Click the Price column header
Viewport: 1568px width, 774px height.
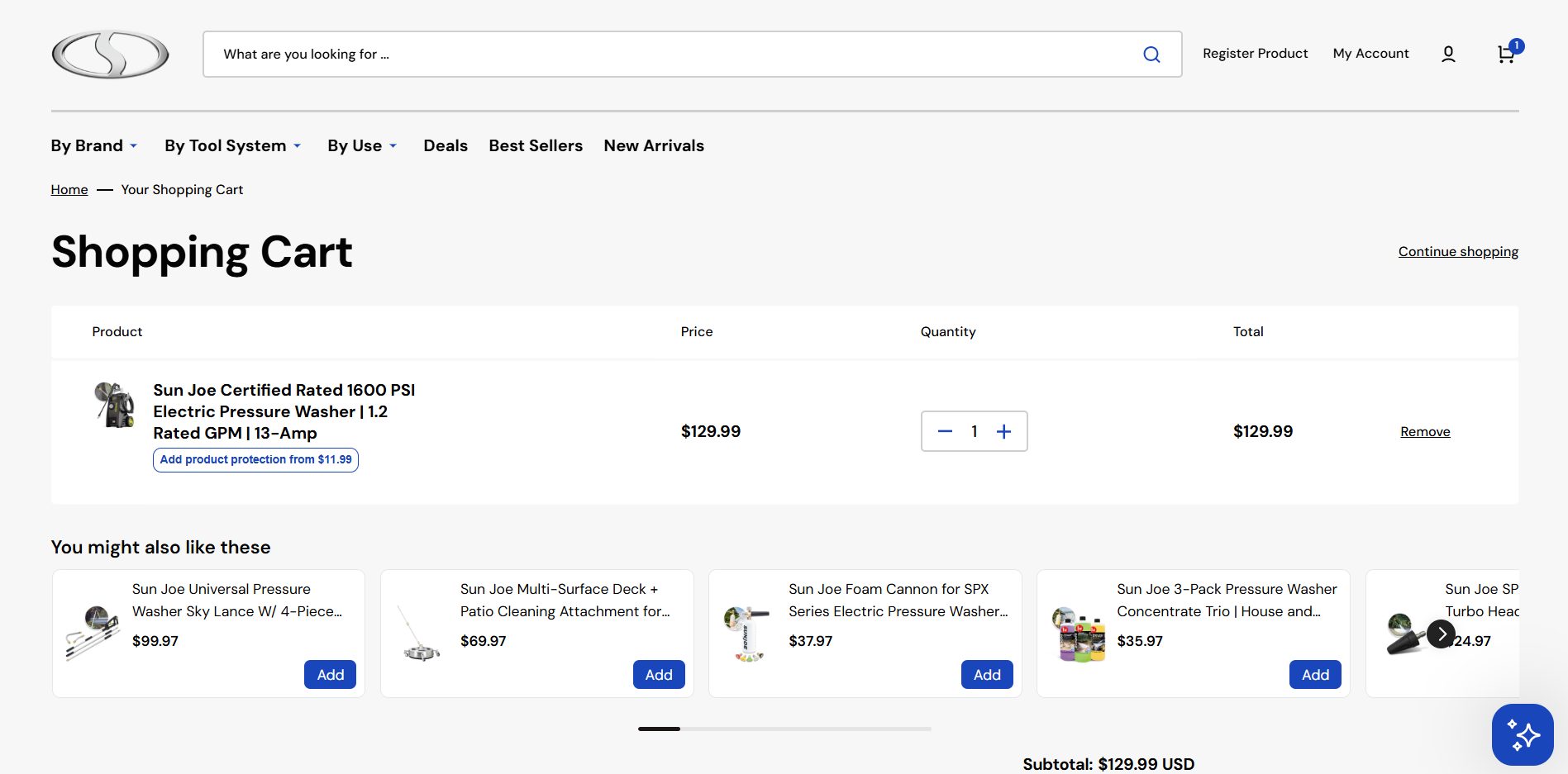coord(697,332)
